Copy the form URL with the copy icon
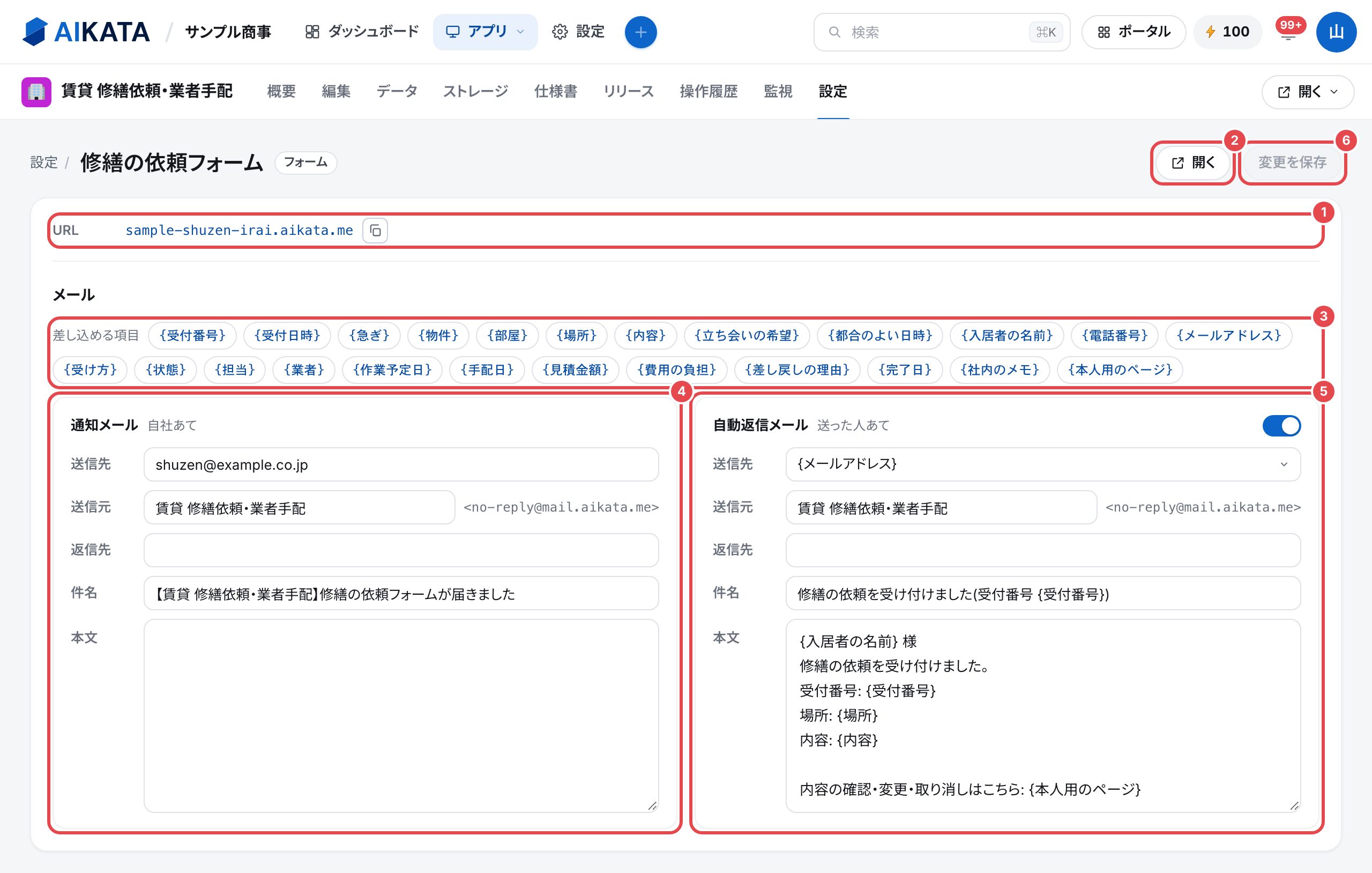1372x873 pixels. coord(375,231)
